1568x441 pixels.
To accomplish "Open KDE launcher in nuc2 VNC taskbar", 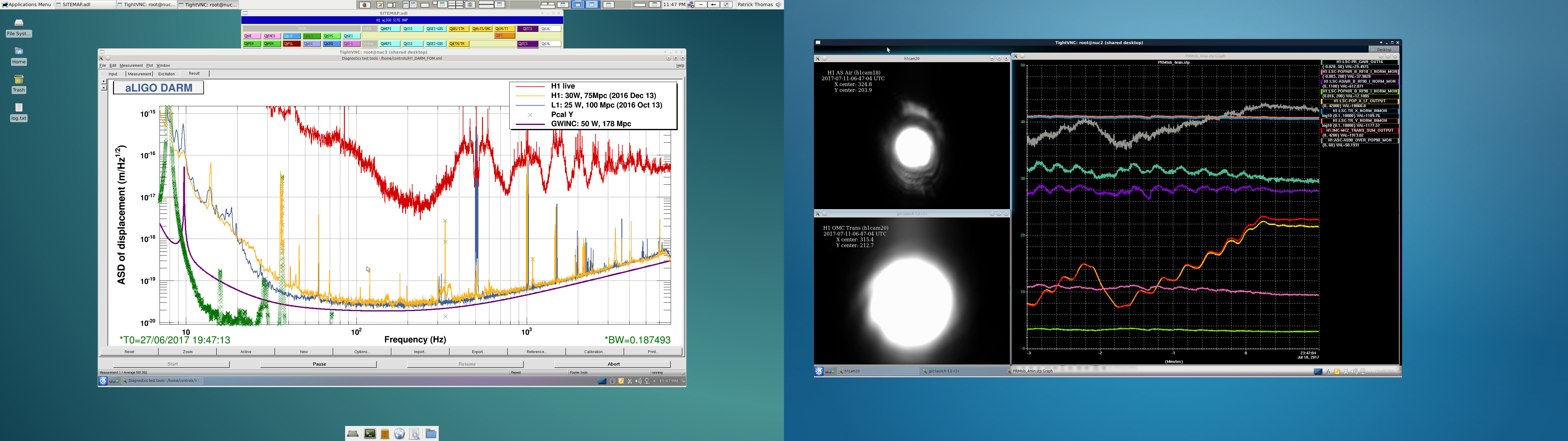I will point(819,371).
